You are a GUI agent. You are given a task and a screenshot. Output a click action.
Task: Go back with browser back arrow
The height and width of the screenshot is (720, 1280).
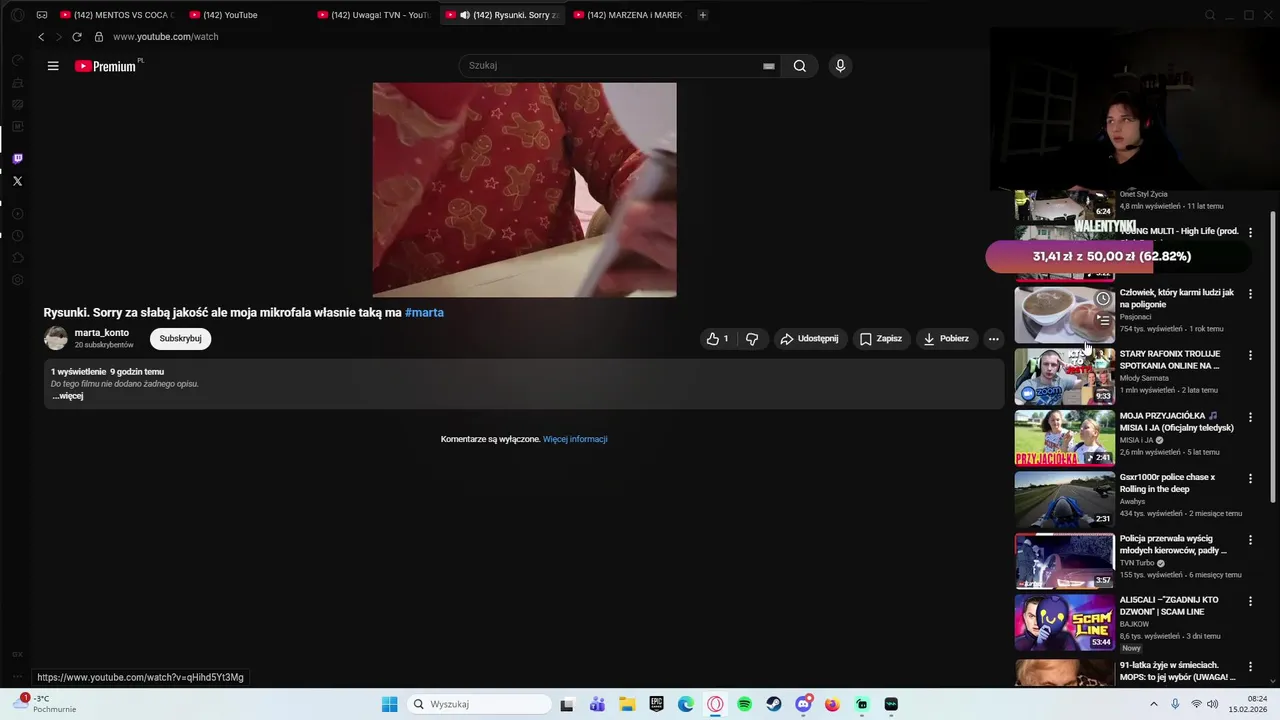click(41, 37)
